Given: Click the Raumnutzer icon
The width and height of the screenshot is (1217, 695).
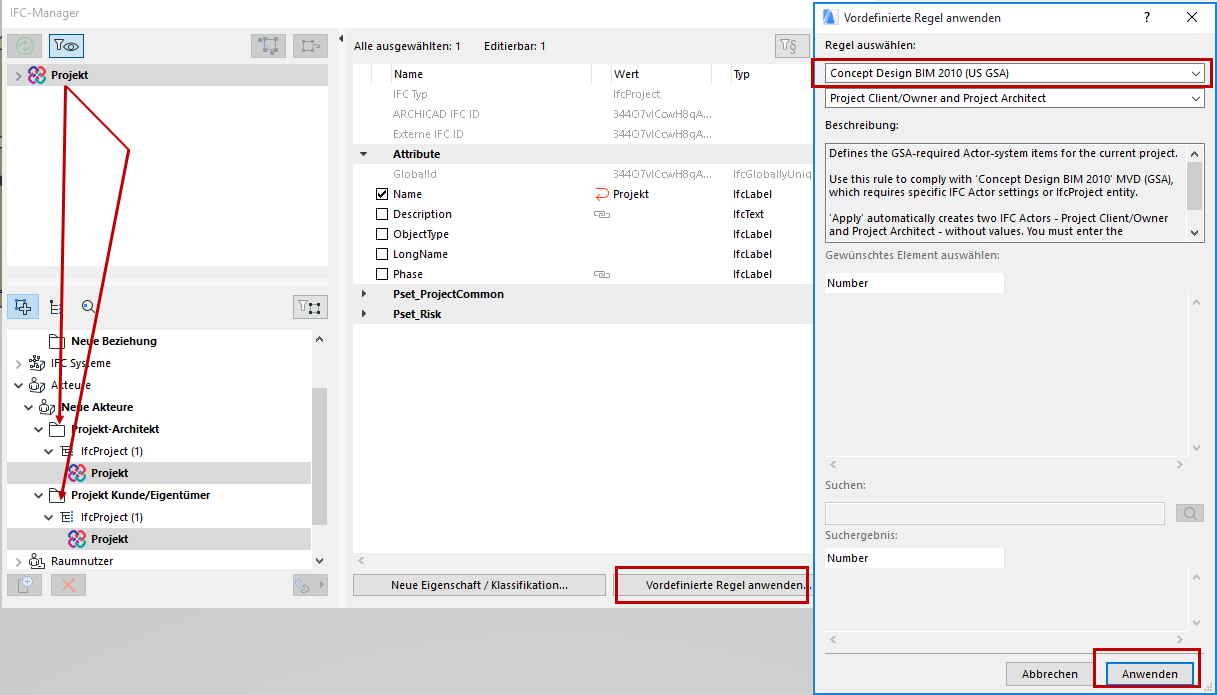Looking at the screenshot, I should click(x=37, y=561).
